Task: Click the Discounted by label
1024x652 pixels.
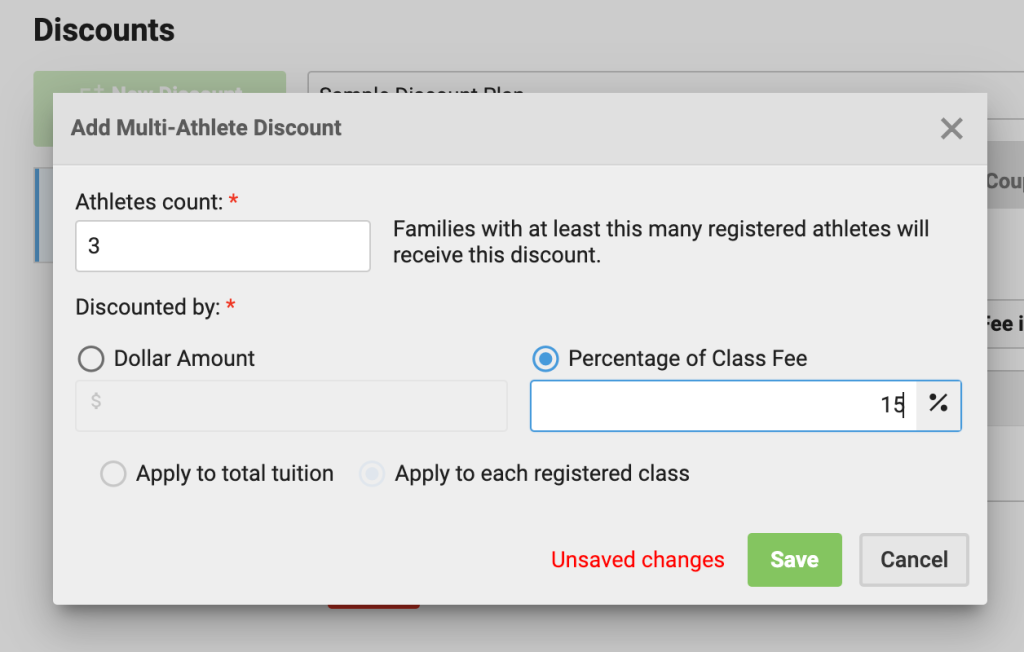Action: coord(148,308)
